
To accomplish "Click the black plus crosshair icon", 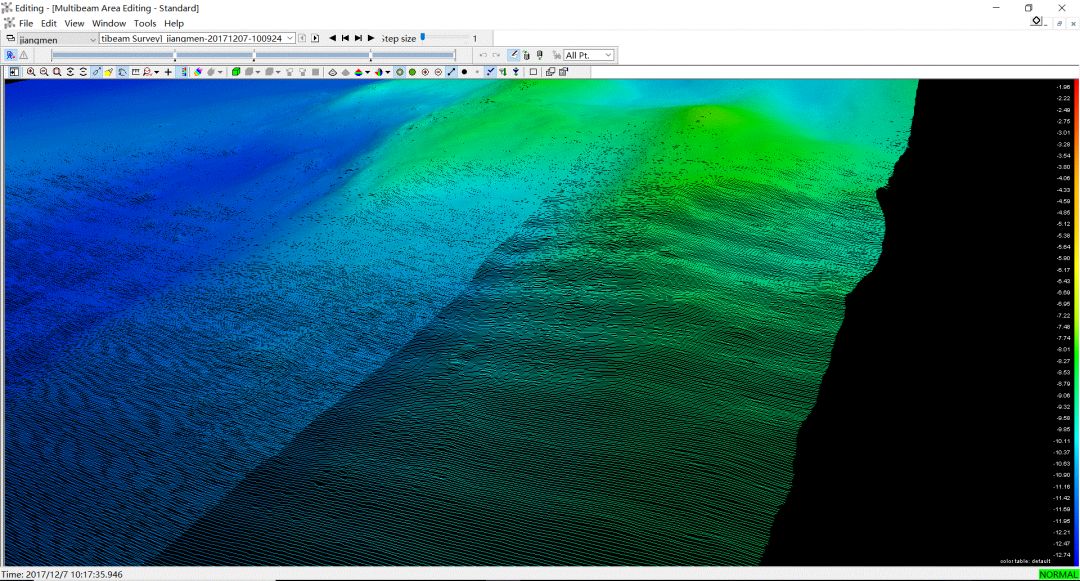I will 168,72.
